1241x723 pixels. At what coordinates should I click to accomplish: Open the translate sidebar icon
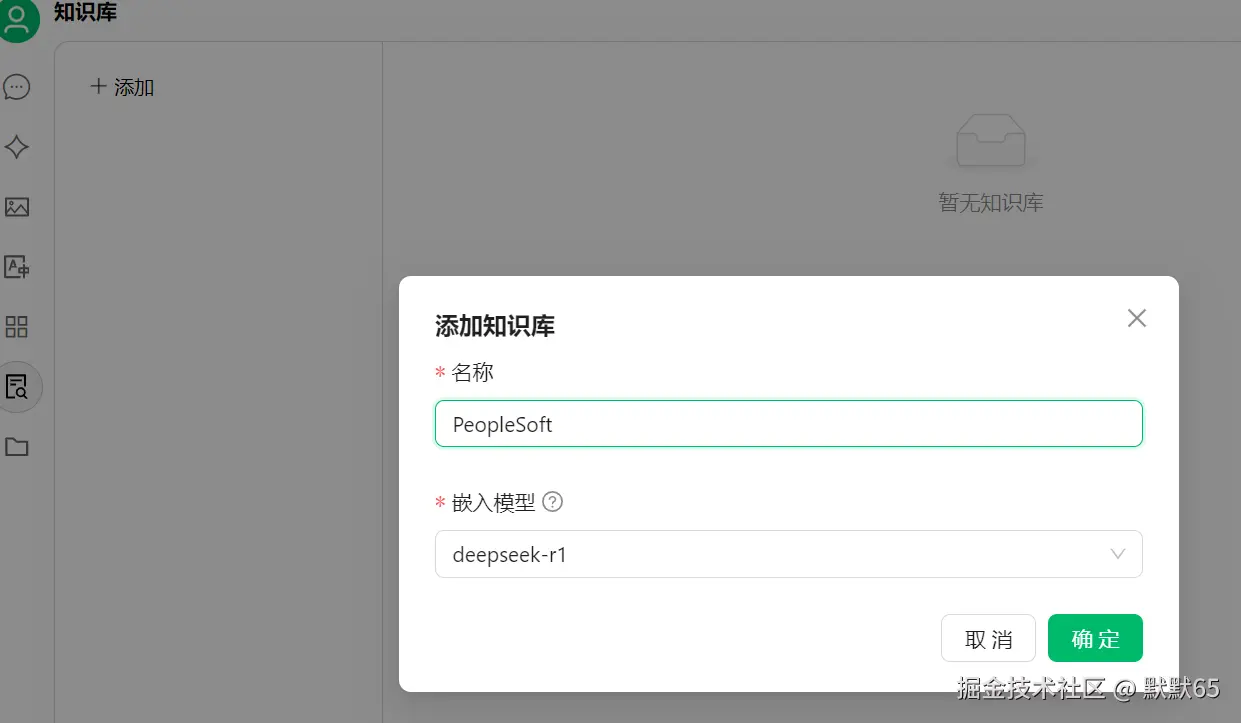click(17, 267)
